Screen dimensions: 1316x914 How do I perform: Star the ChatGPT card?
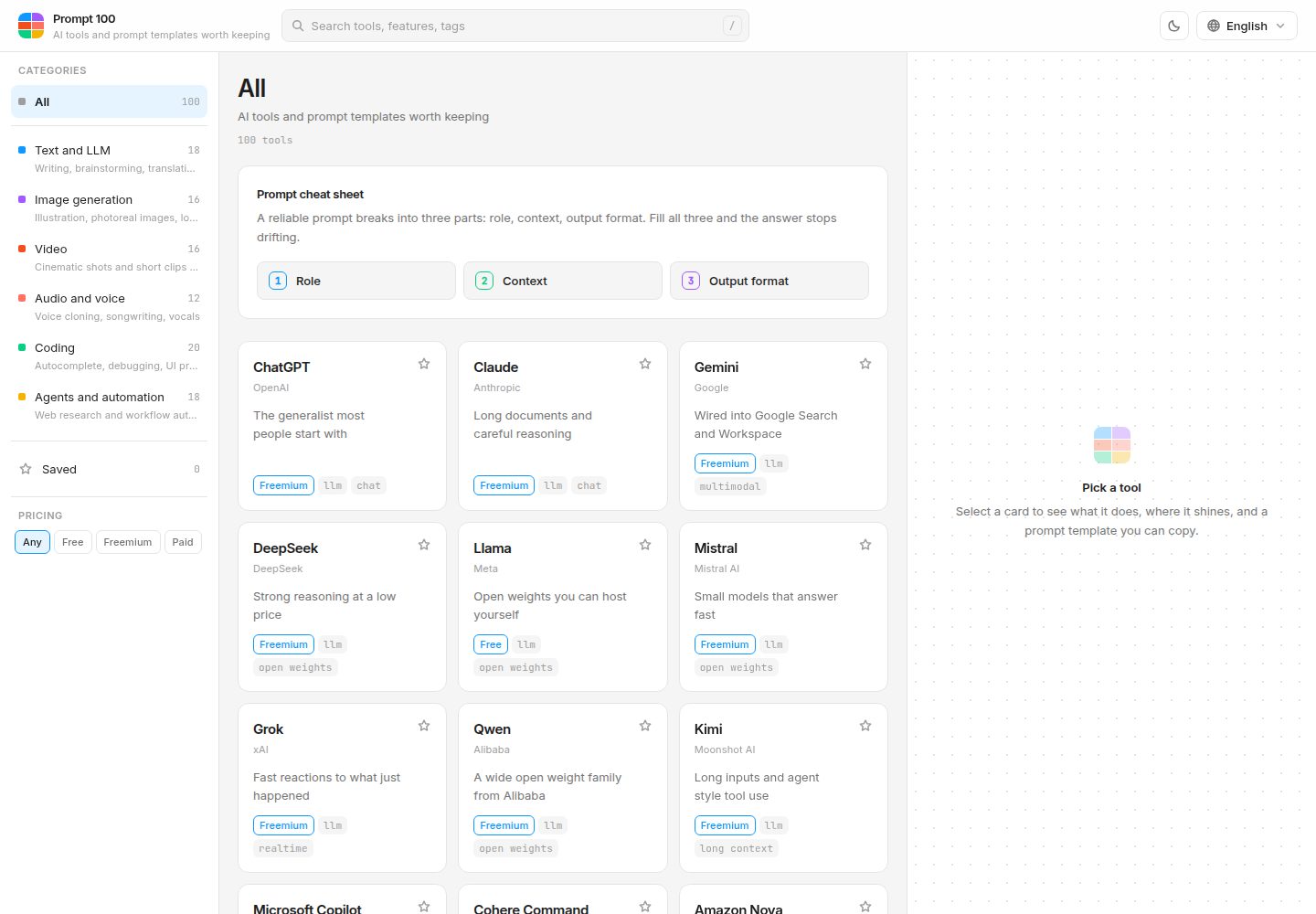[424, 364]
